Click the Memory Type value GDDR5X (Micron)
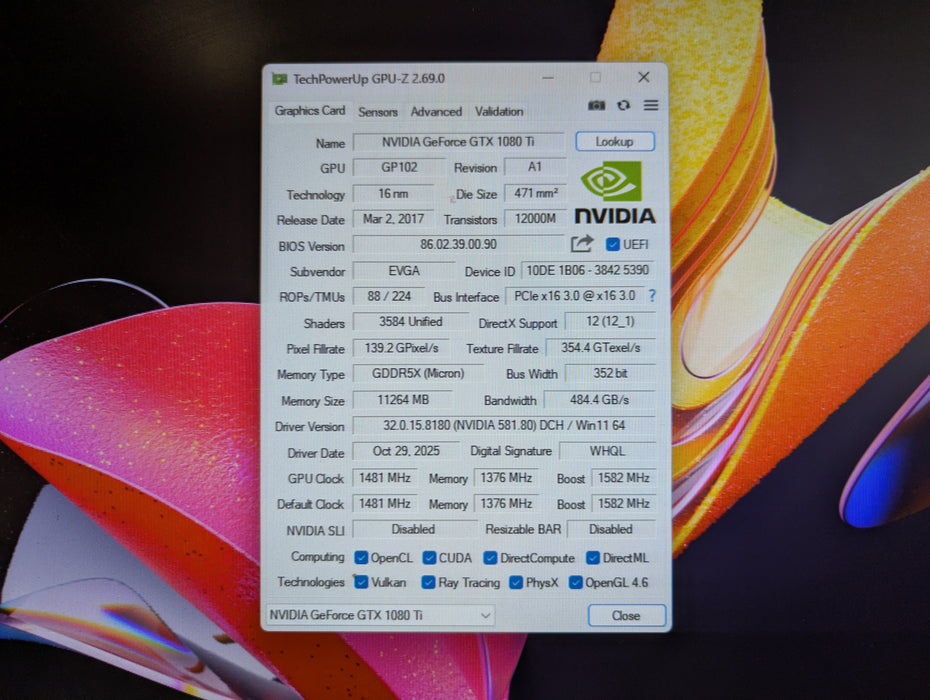Screen dimensions: 930x700 [x=418, y=374]
